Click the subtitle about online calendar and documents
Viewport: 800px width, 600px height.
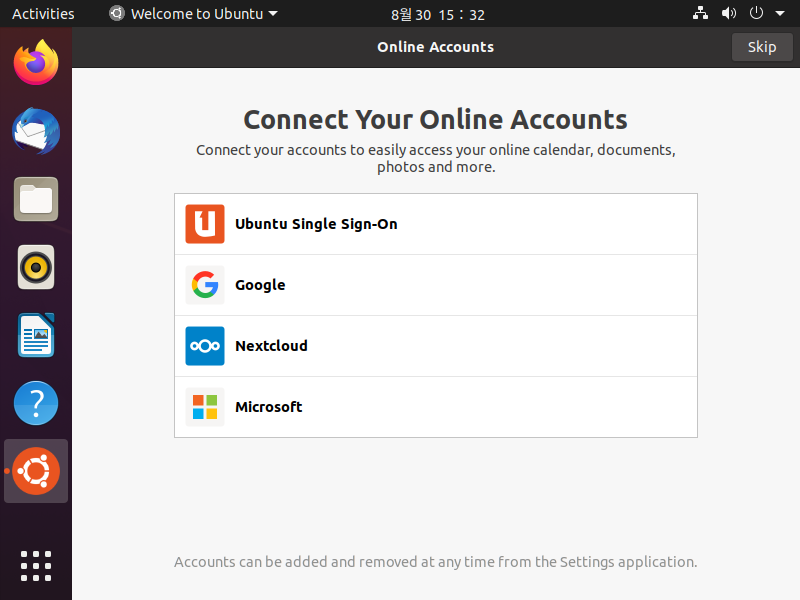[436, 158]
